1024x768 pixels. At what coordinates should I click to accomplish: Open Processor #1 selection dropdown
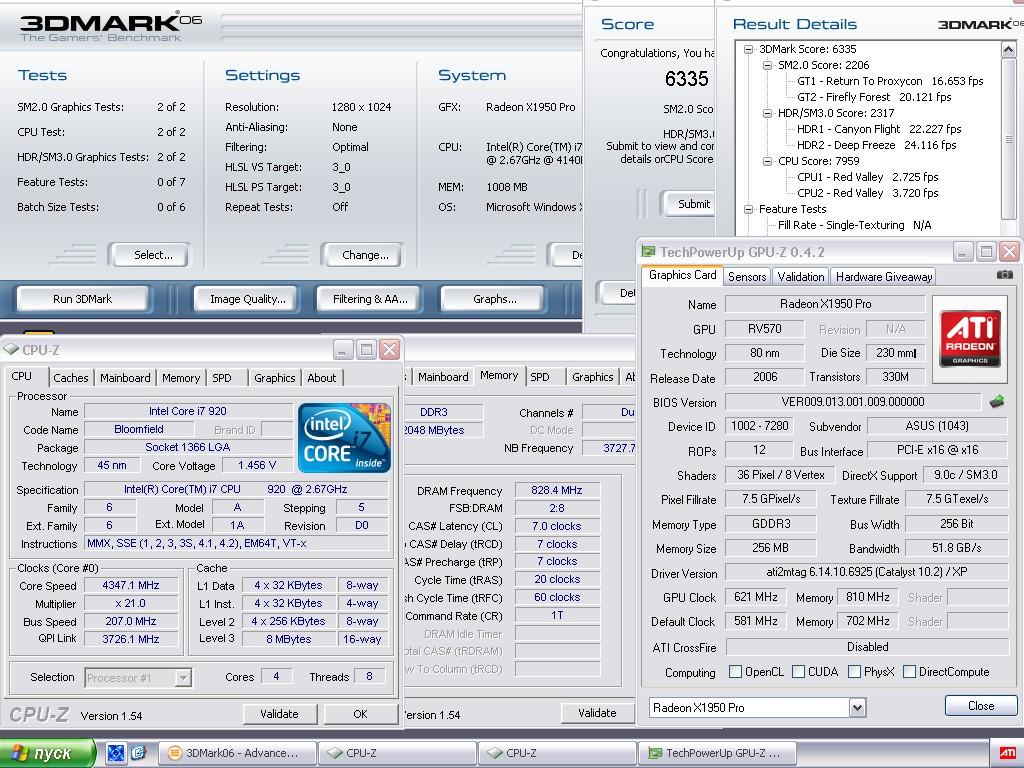click(x=184, y=677)
